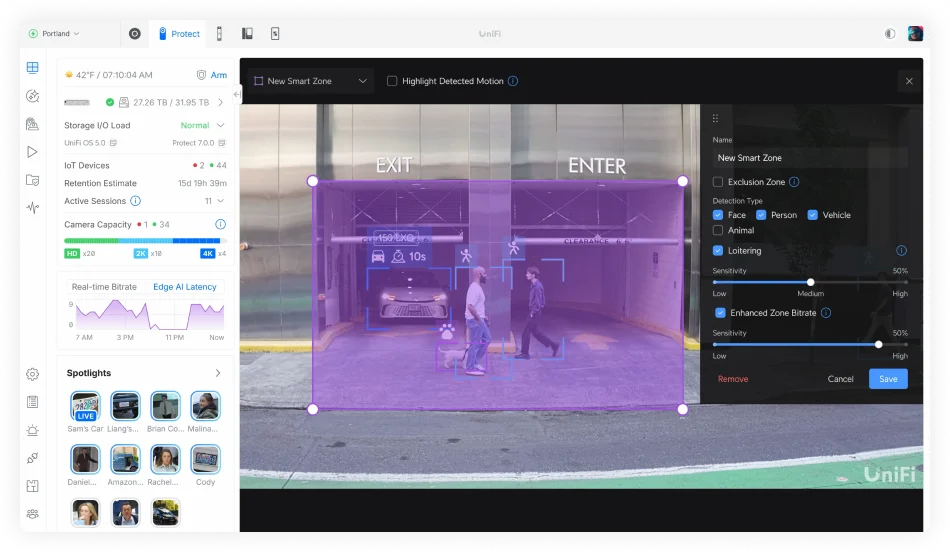Click the Save button
The image size is (950, 552).
click(x=888, y=379)
